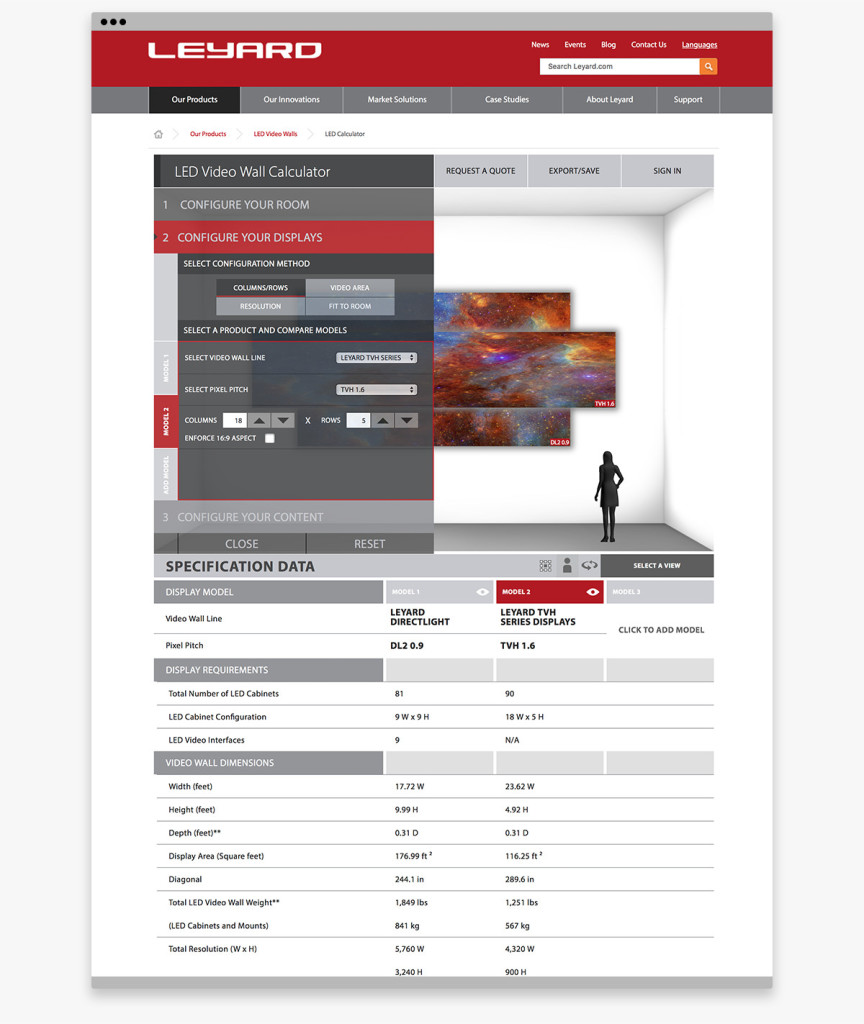Click Request a Quote button
This screenshot has width=864, height=1024.
(481, 171)
